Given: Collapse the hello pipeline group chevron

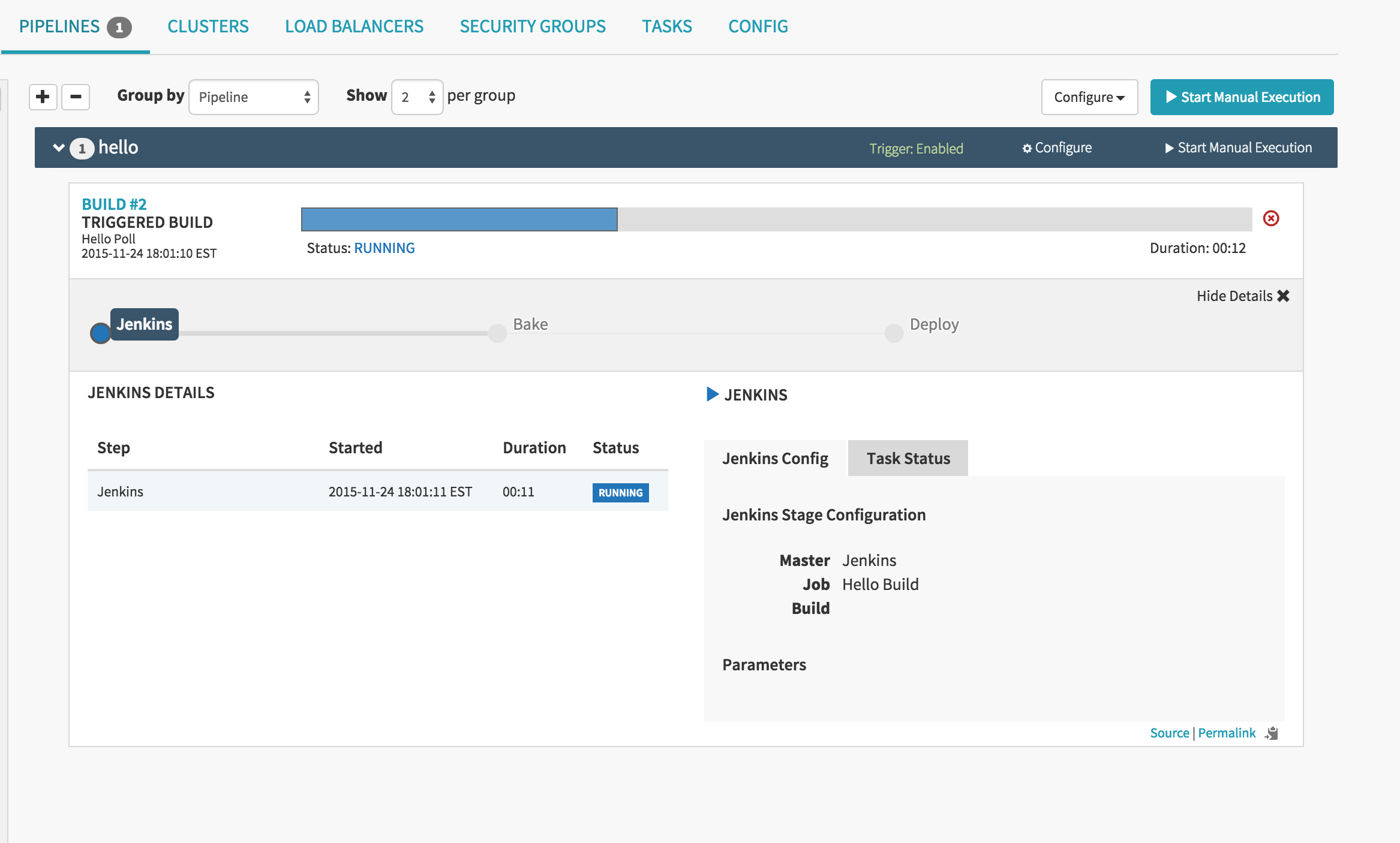Looking at the screenshot, I should [58, 147].
